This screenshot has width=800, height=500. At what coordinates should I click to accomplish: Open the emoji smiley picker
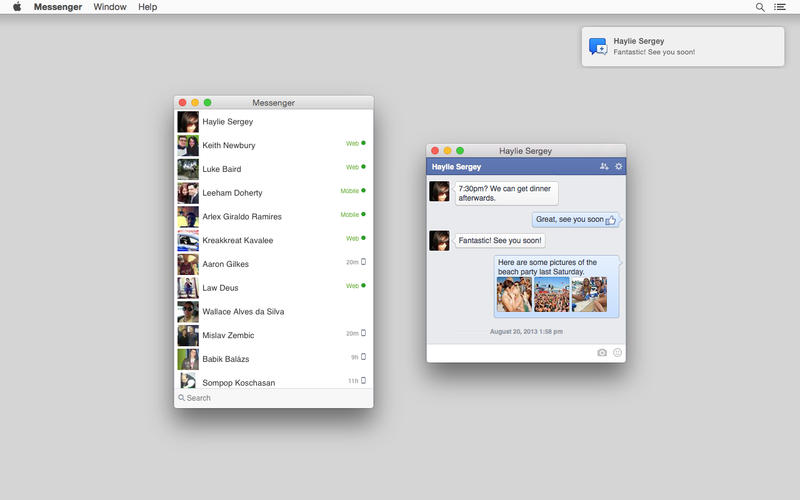tap(617, 353)
